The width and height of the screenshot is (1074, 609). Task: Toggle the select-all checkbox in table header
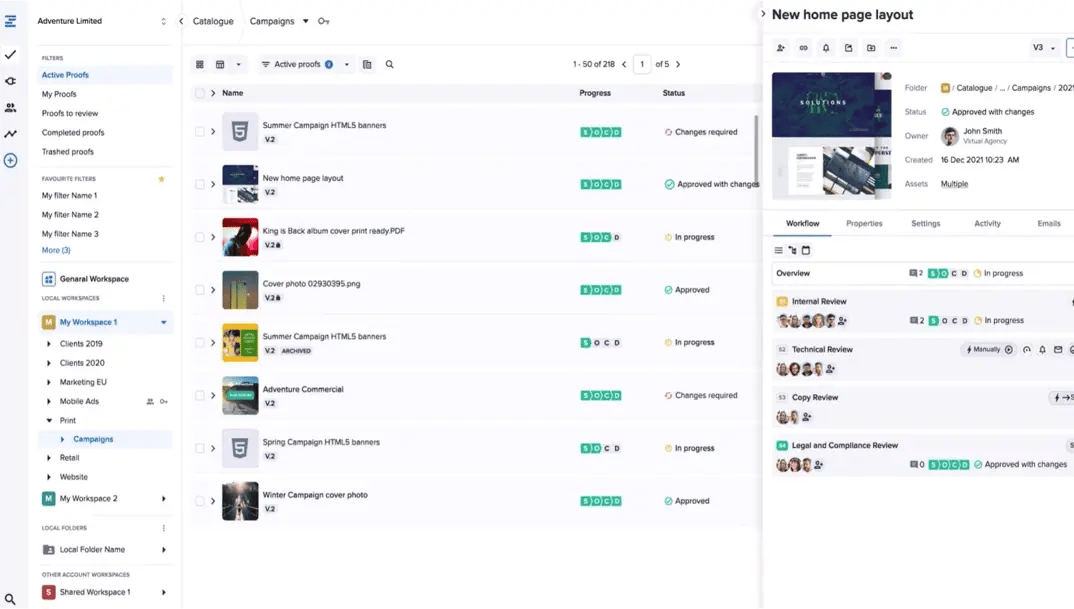tap(200, 93)
